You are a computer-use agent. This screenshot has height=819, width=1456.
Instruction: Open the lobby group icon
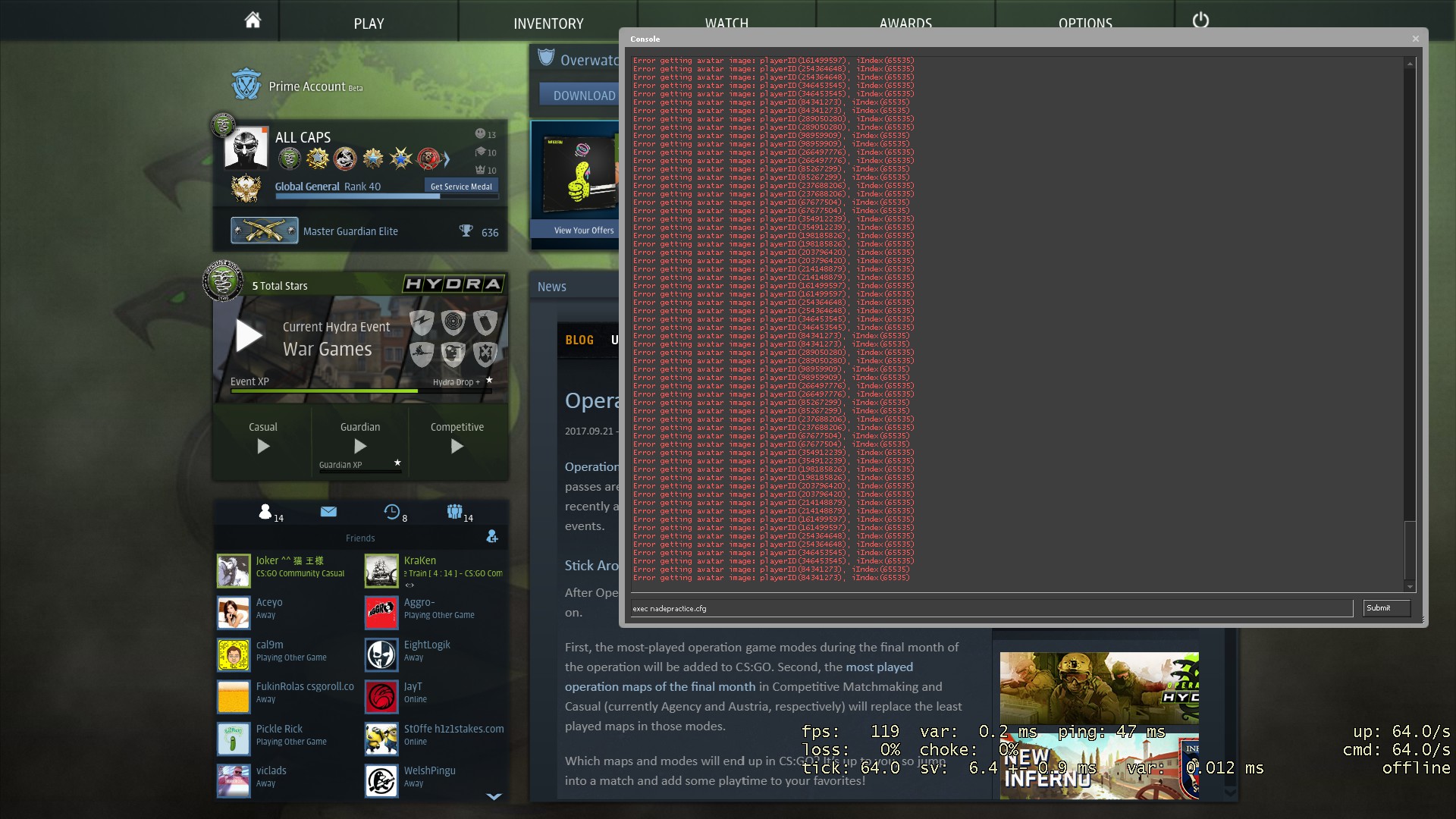(454, 512)
